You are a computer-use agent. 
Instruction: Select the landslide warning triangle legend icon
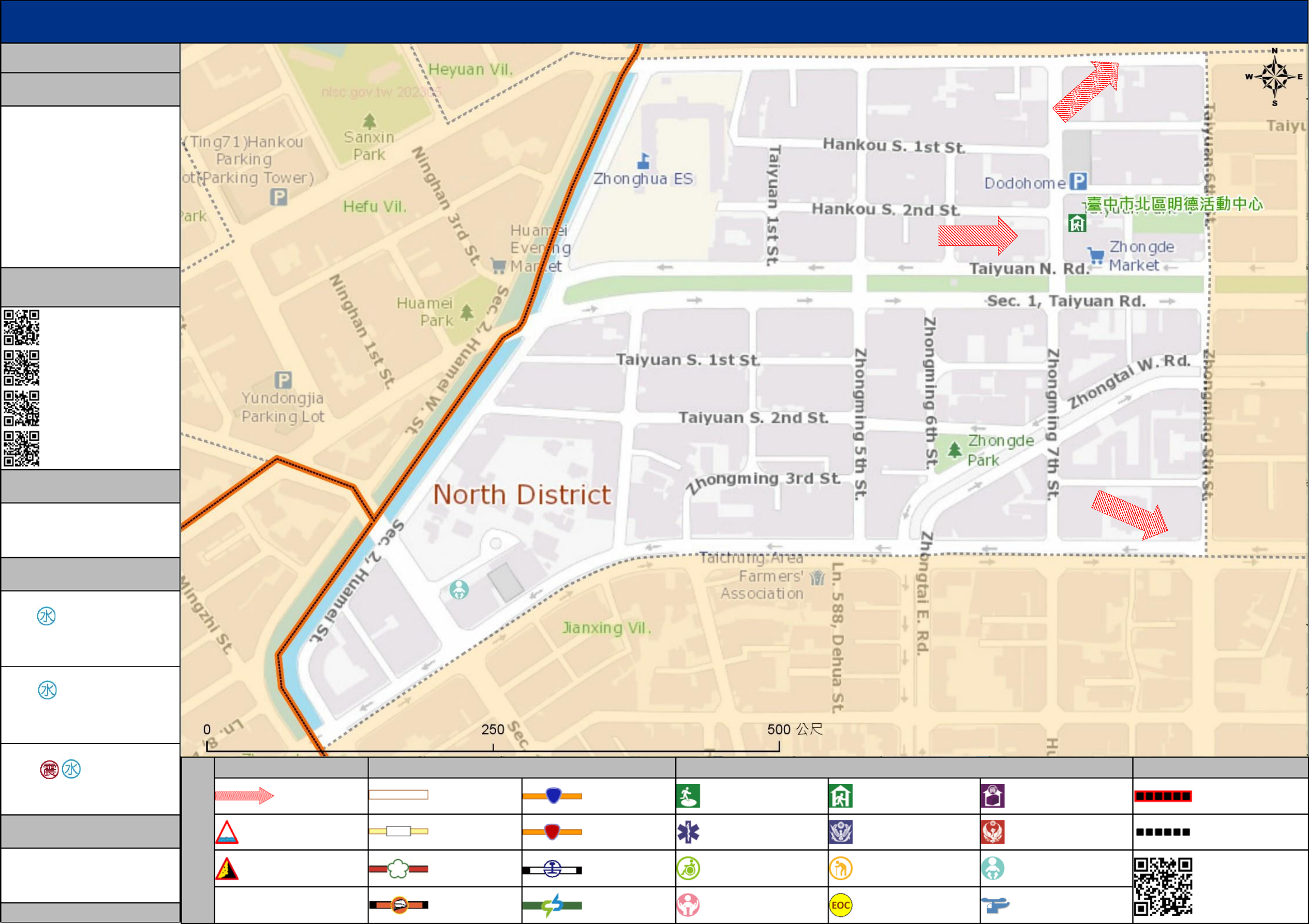coord(227,869)
